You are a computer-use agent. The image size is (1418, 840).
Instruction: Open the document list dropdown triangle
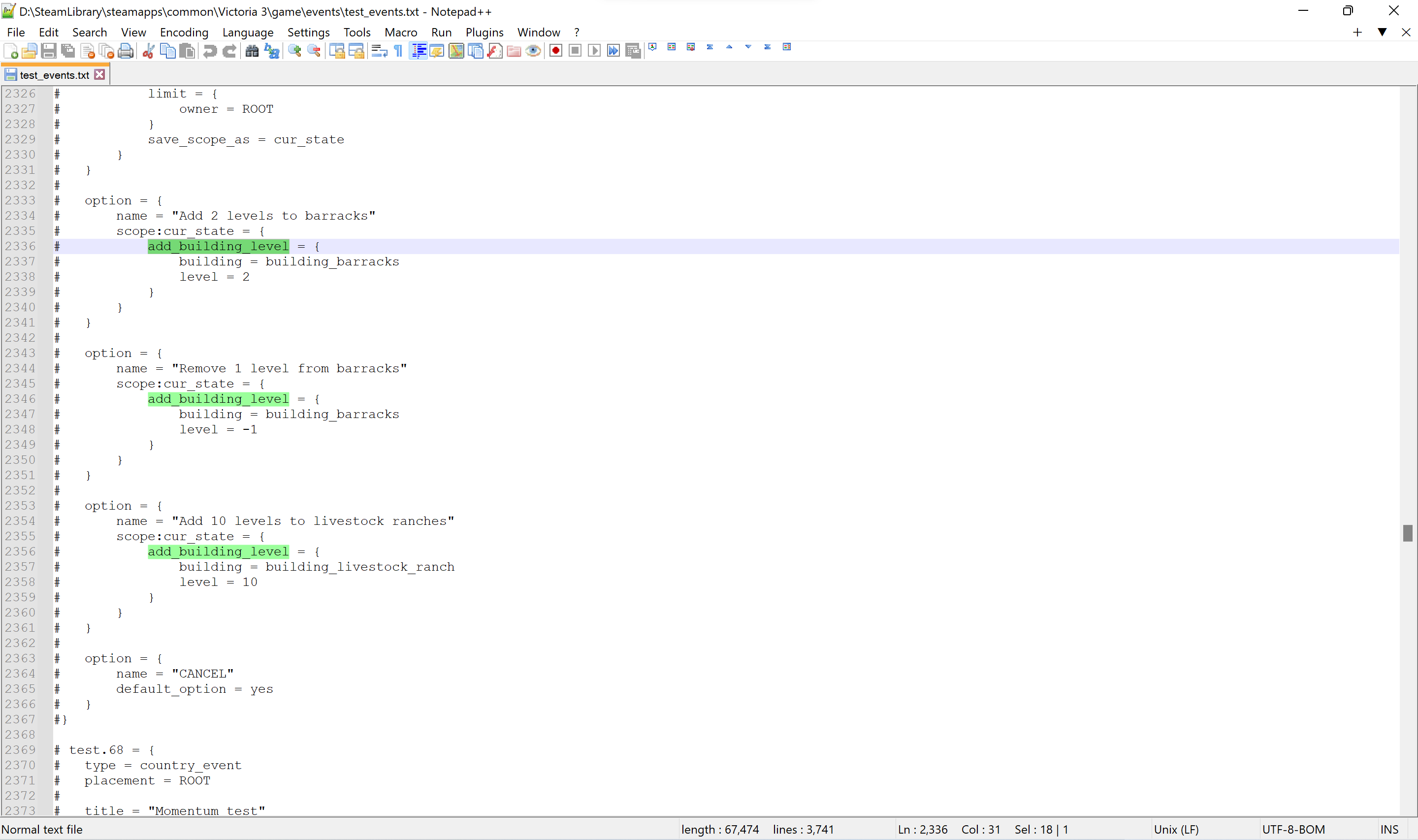1382,32
